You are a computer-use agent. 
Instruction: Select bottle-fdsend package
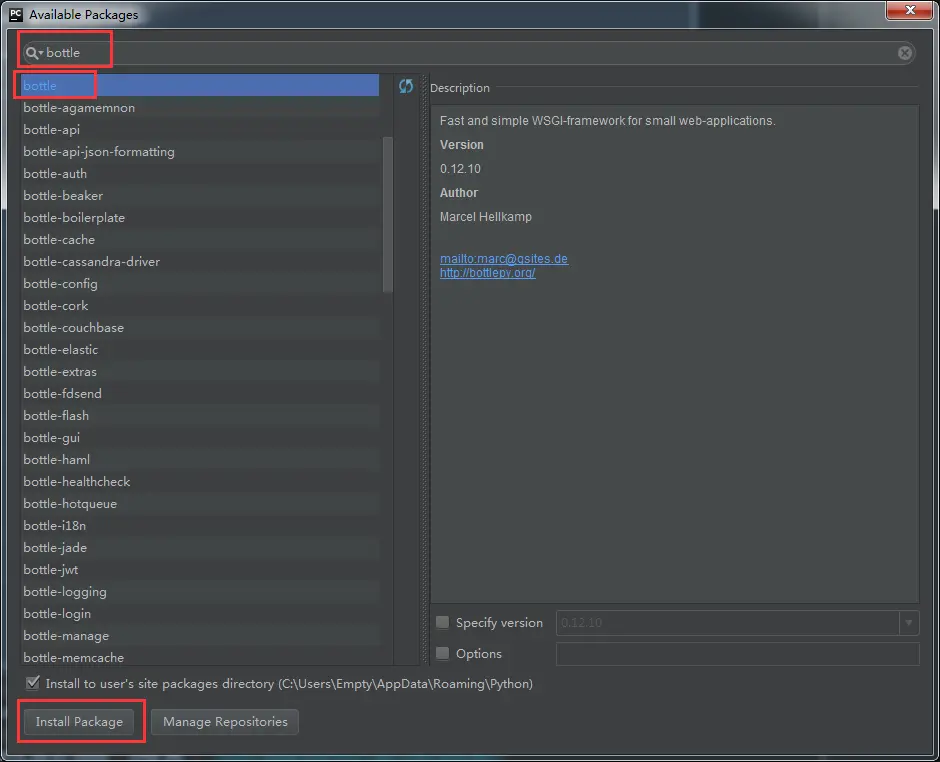click(x=200, y=393)
